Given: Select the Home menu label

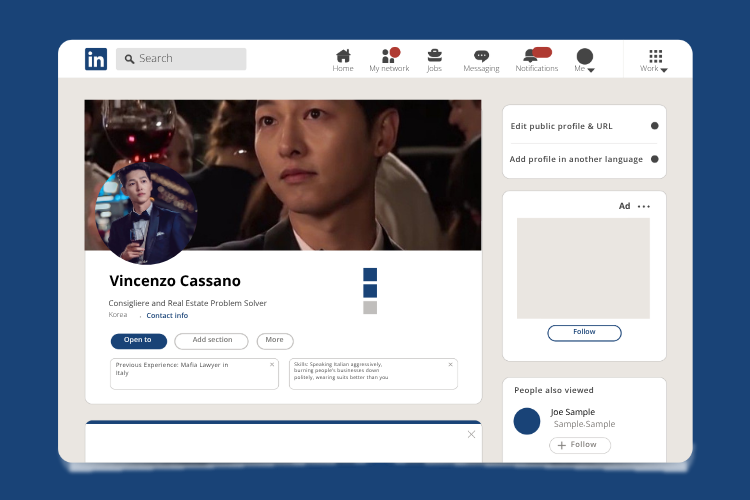Looking at the screenshot, I should [x=343, y=68].
